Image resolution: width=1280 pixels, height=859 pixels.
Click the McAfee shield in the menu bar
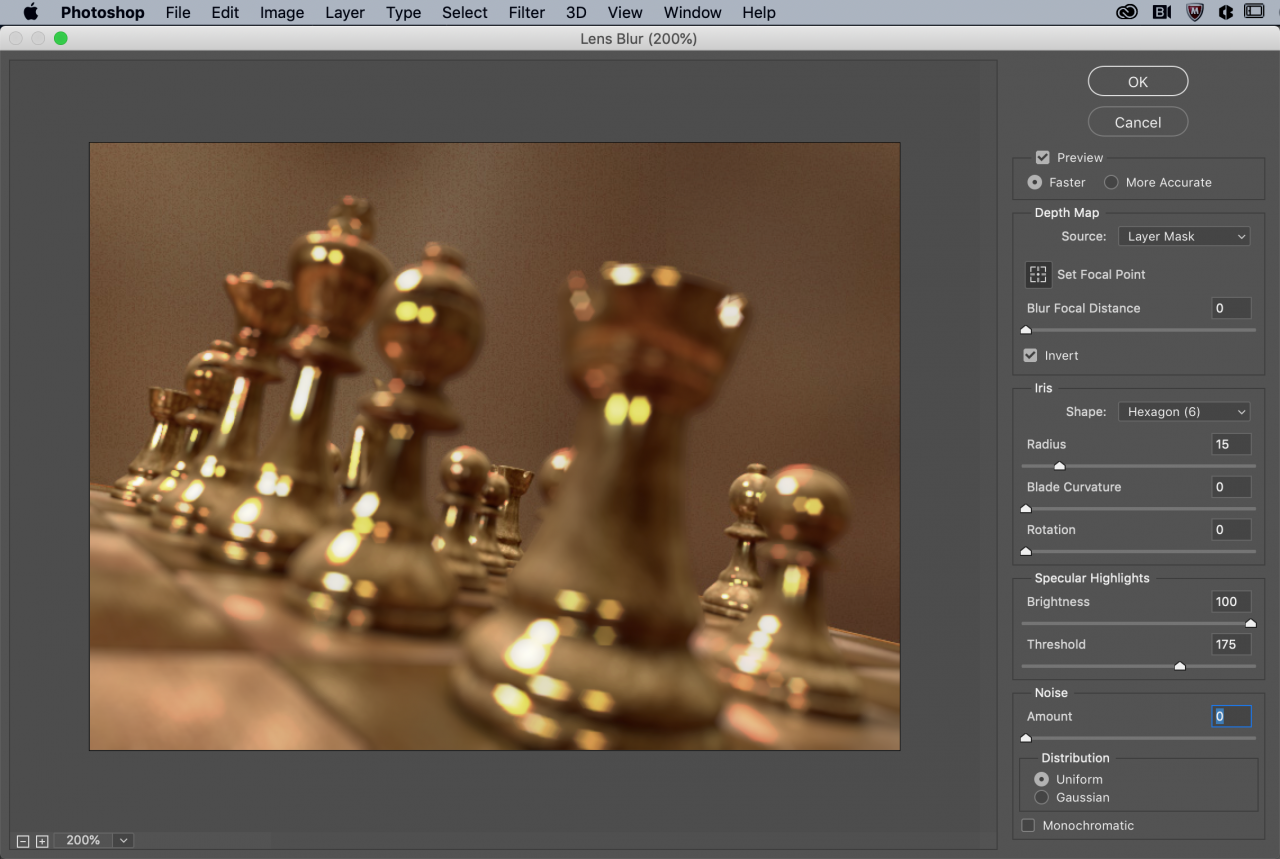click(x=1194, y=12)
